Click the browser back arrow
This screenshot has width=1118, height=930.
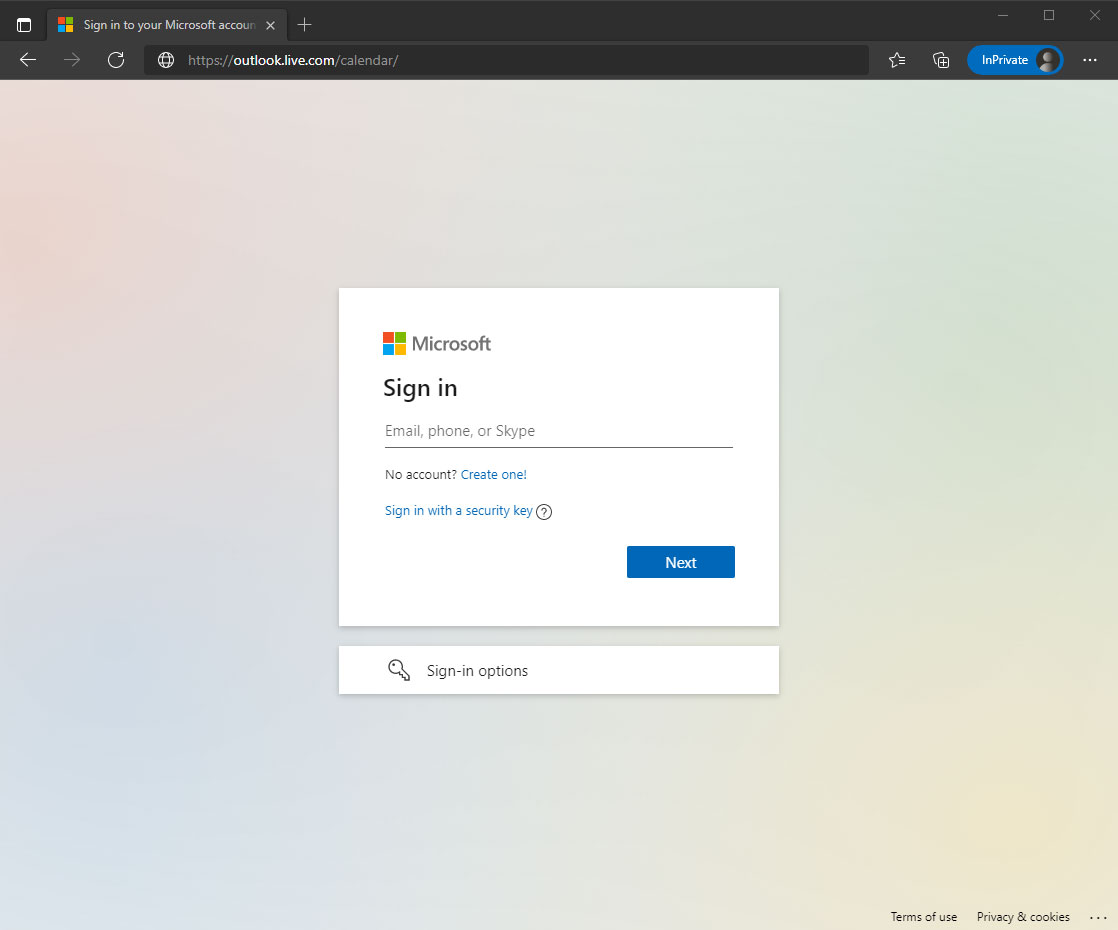(28, 60)
